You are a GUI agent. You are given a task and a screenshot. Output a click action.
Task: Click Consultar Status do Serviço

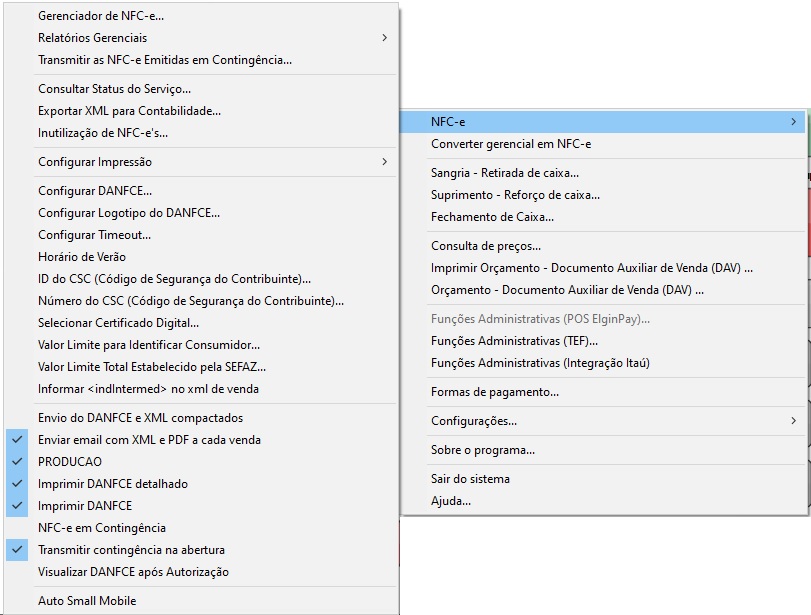pyautogui.click(x=114, y=89)
